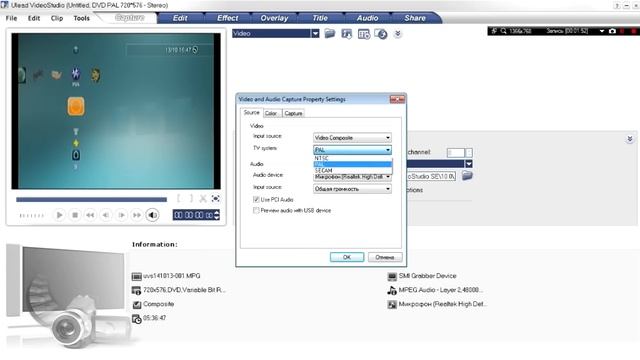
Task: Collapse the options panel chevron
Action: pyautogui.click(x=630, y=139)
